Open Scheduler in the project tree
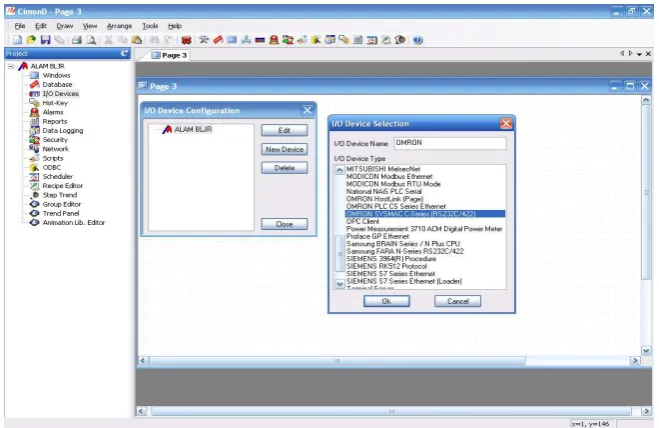 click(x=58, y=177)
